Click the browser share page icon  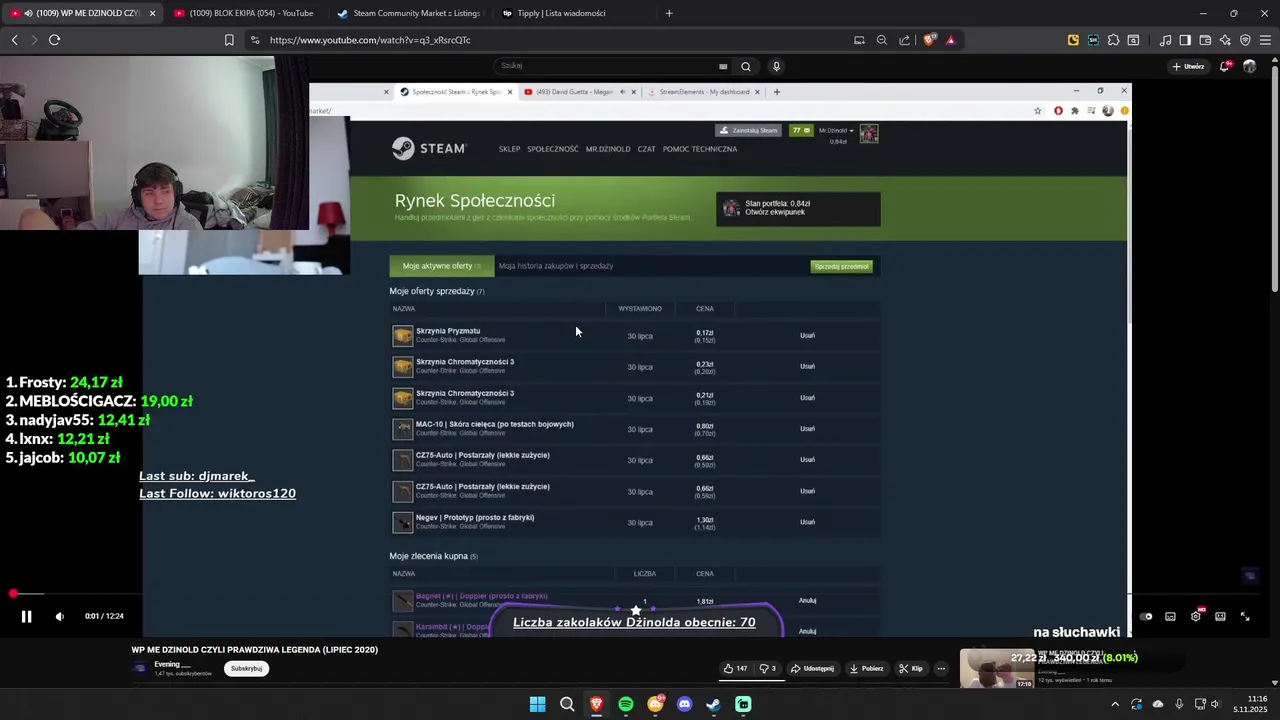click(904, 40)
